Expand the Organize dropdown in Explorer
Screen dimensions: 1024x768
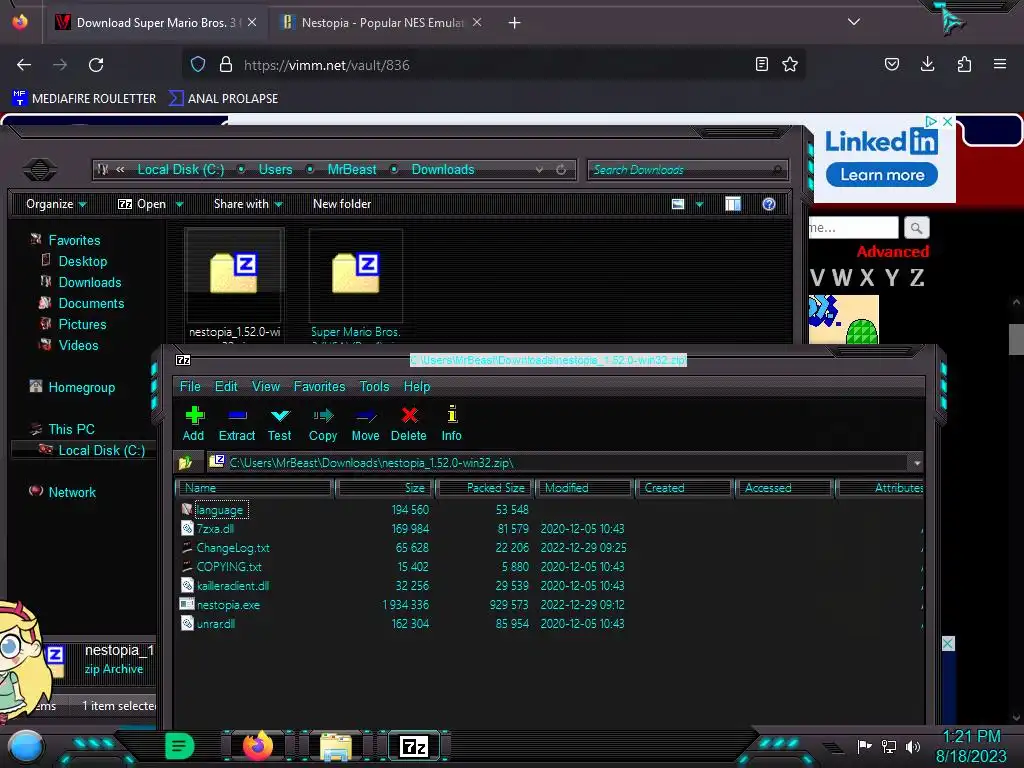pyautogui.click(x=56, y=204)
